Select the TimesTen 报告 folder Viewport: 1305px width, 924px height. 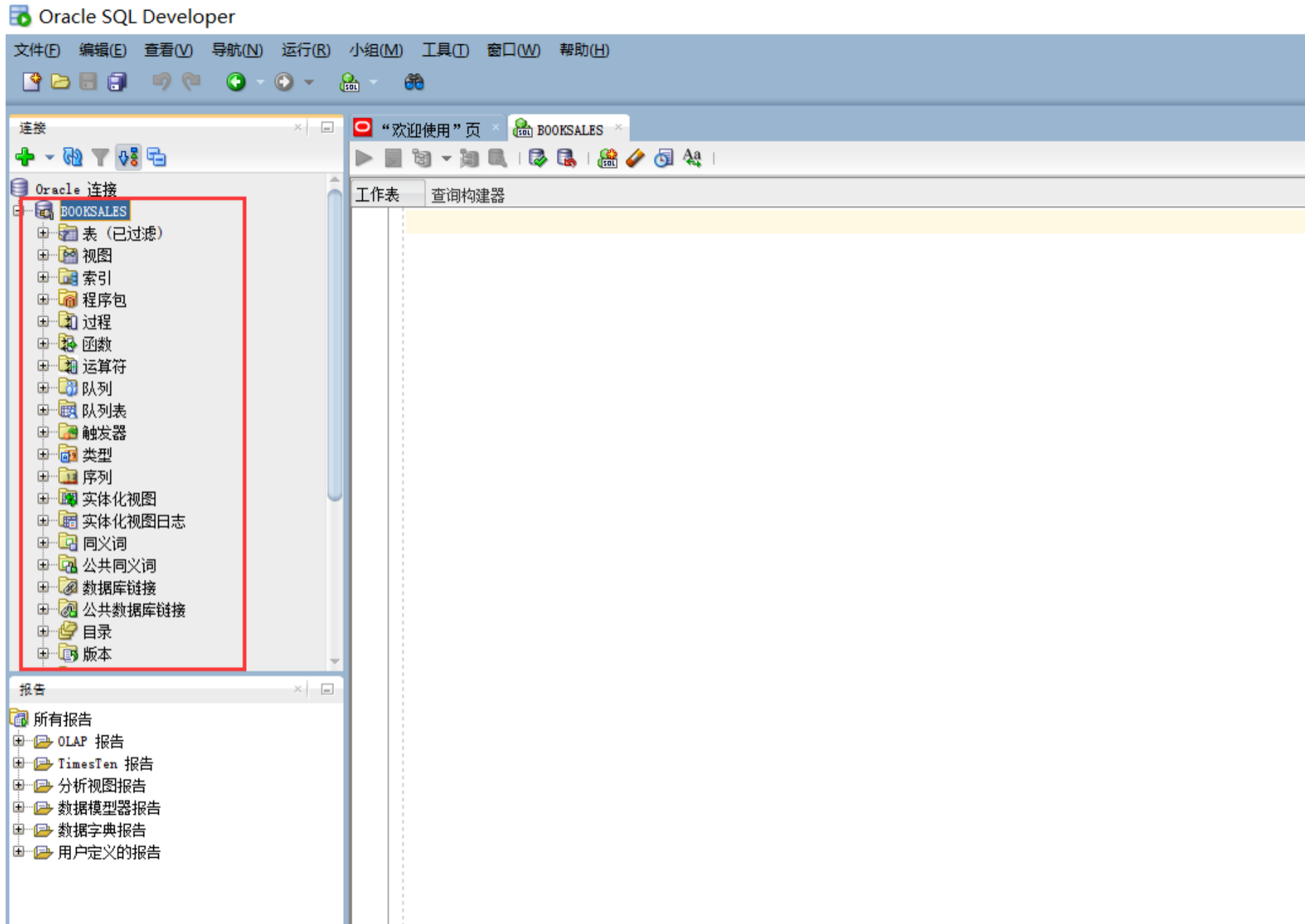point(105,763)
